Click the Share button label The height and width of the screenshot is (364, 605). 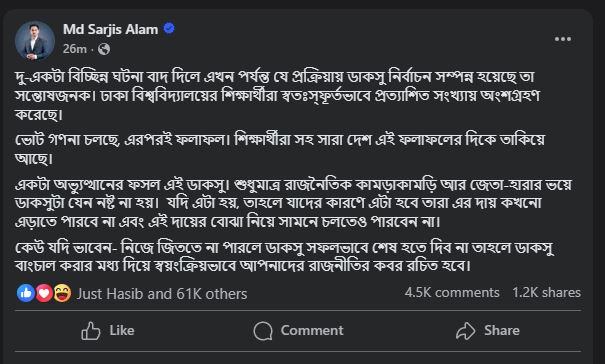(x=502, y=331)
